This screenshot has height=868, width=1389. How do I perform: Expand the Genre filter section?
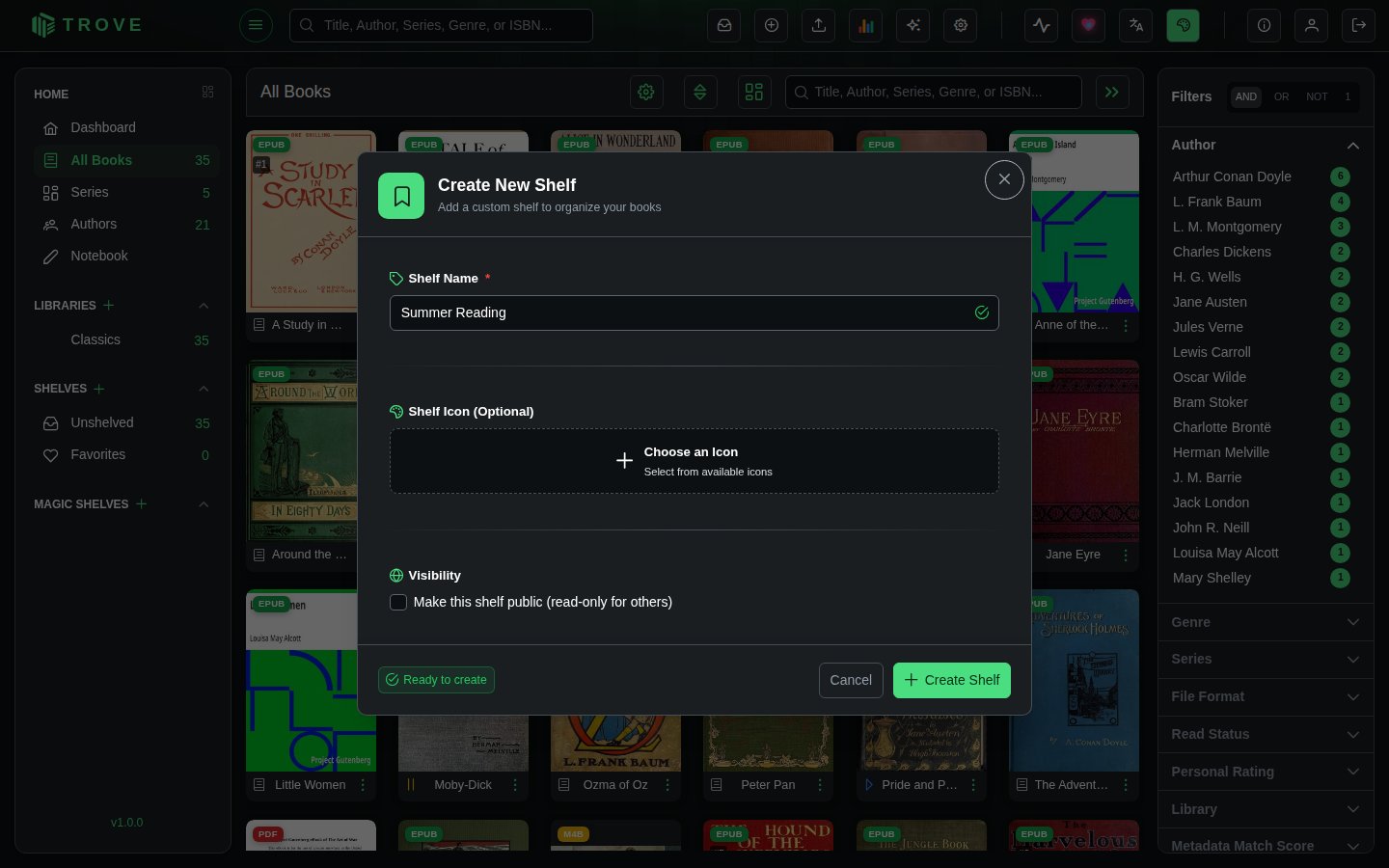(1266, 622)
